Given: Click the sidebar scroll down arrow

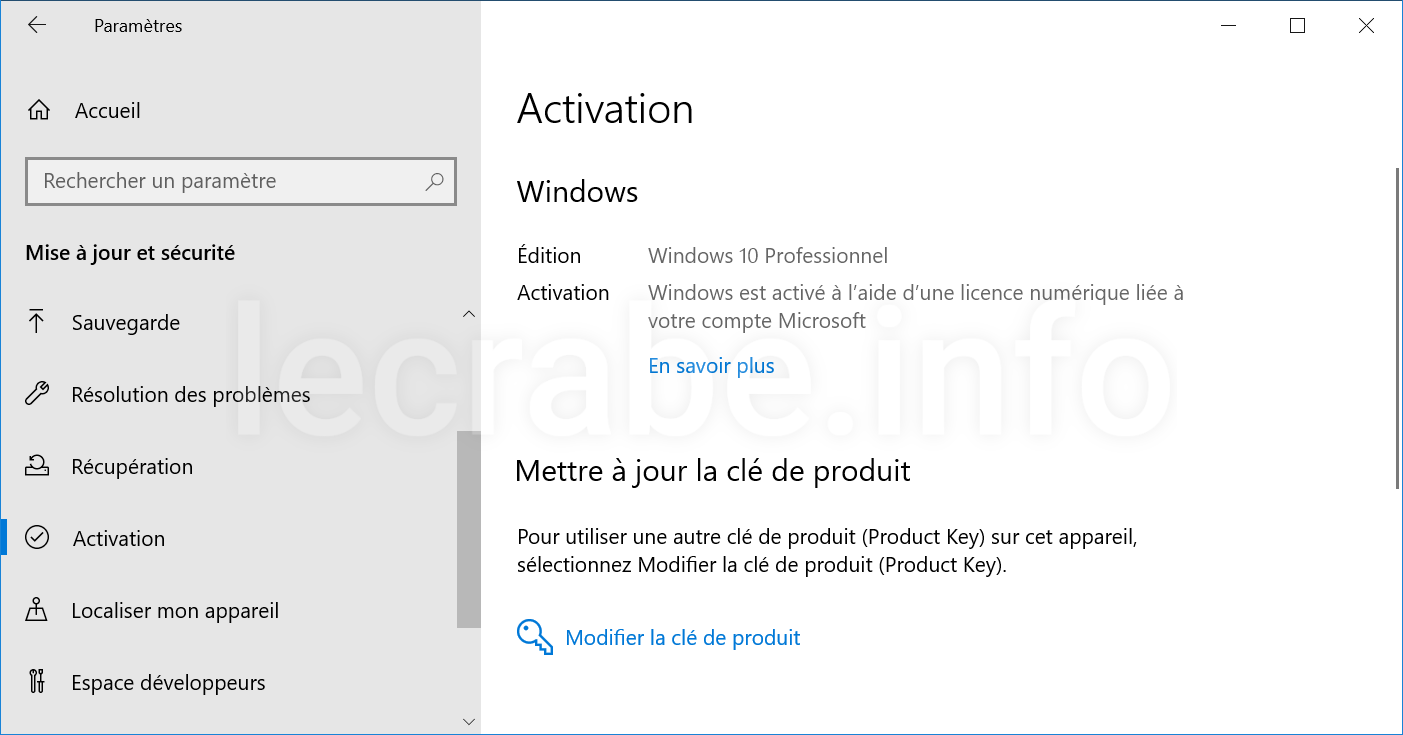Looking at the screenshot, I should (469, 720).
